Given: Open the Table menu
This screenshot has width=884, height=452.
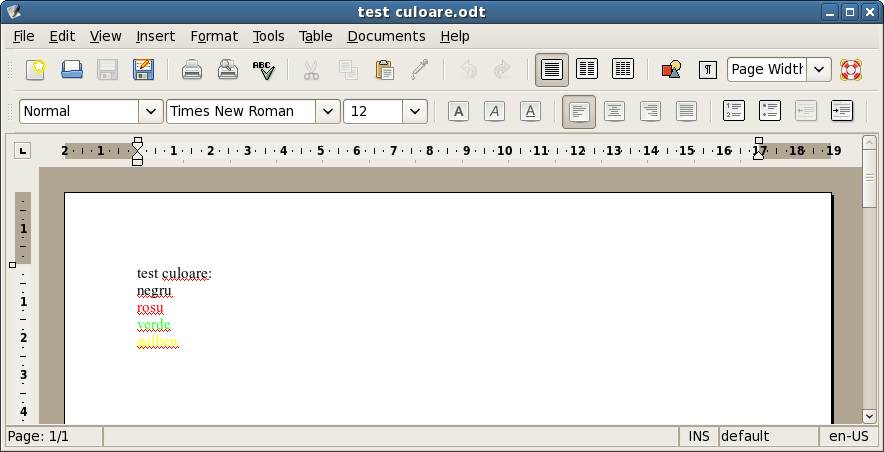Looking at the screenshot, I should [x=315, y=36].
